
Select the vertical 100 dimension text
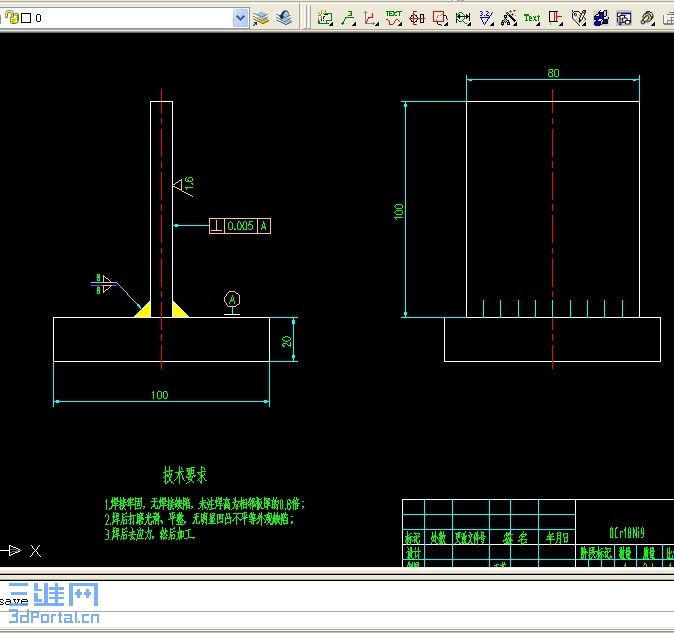click(398, 211)
